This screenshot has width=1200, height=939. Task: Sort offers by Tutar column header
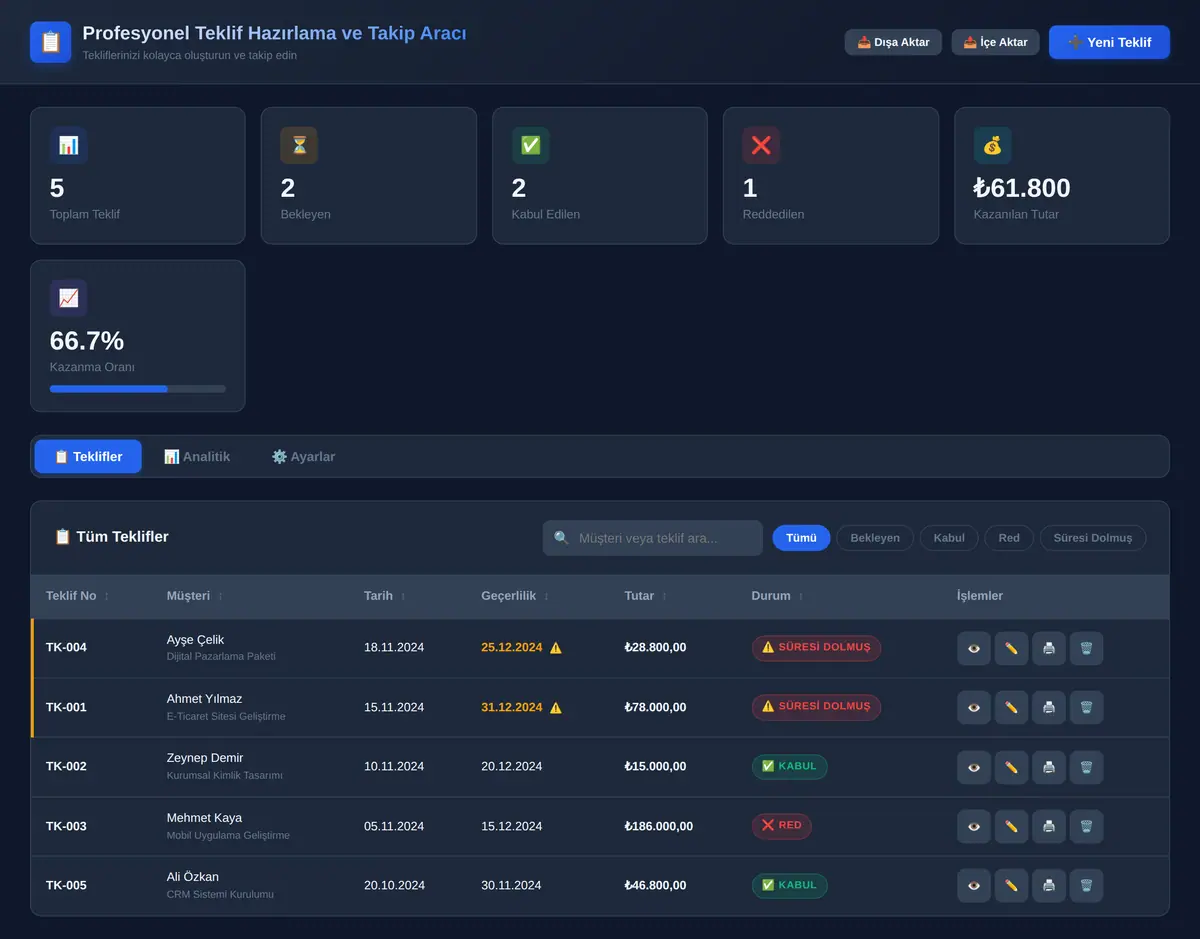point(646,596)
